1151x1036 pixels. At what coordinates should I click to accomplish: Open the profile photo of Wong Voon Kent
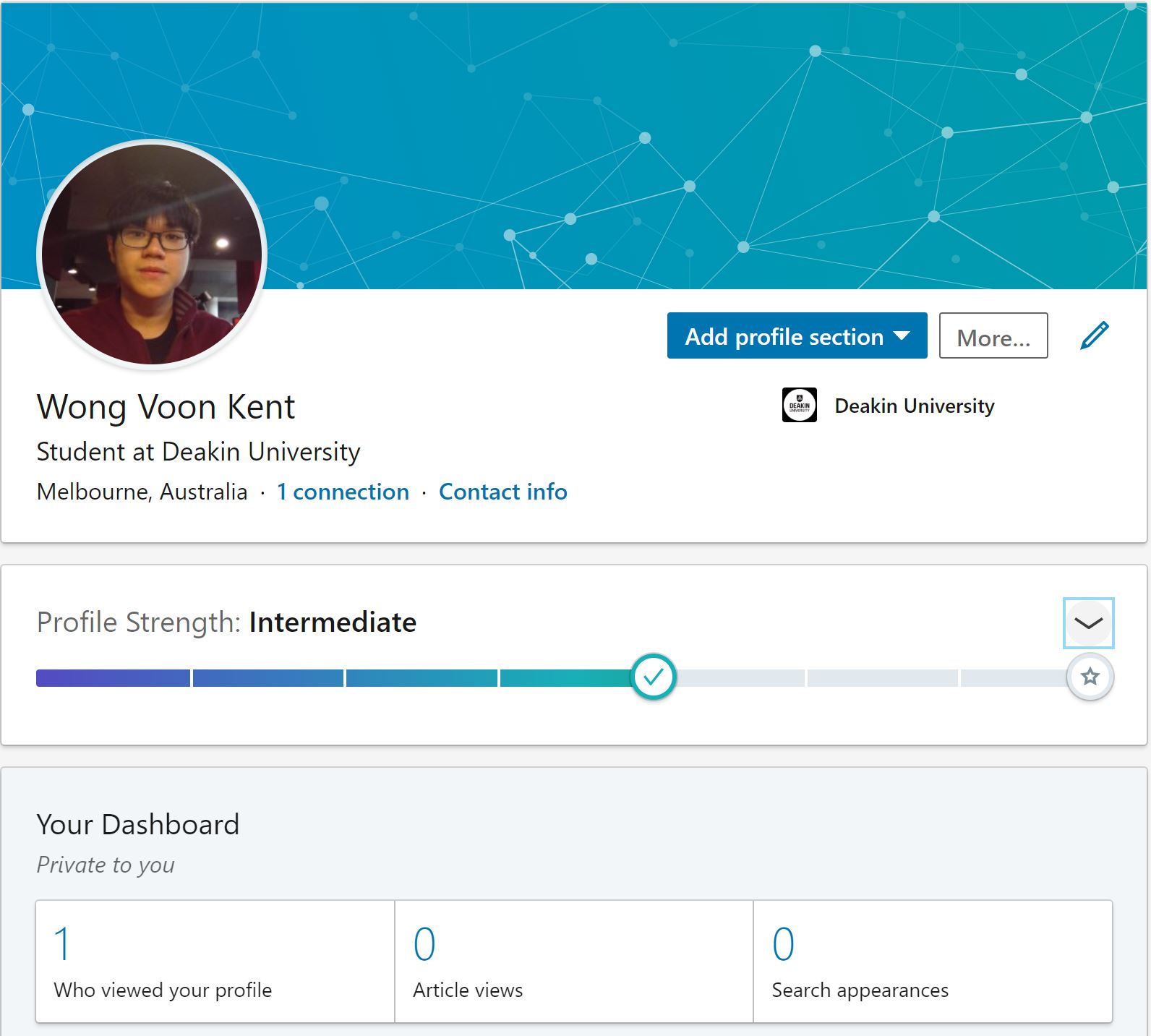152,254
